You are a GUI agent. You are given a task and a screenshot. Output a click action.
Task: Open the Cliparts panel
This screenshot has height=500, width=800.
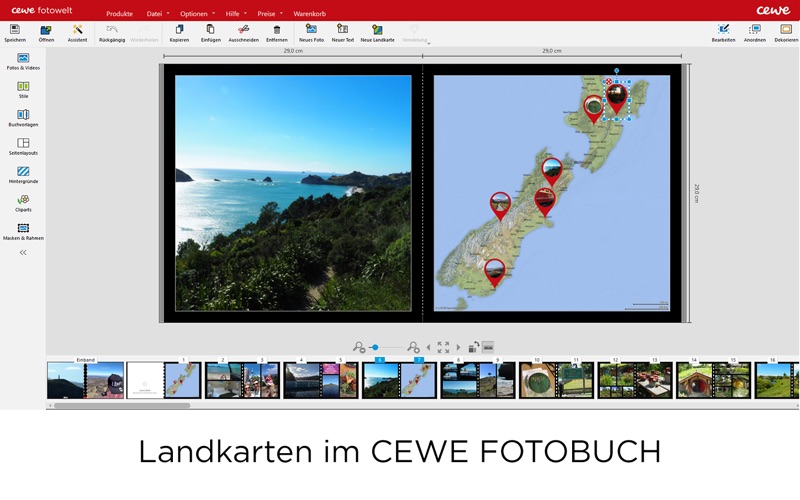coord(23,204)
